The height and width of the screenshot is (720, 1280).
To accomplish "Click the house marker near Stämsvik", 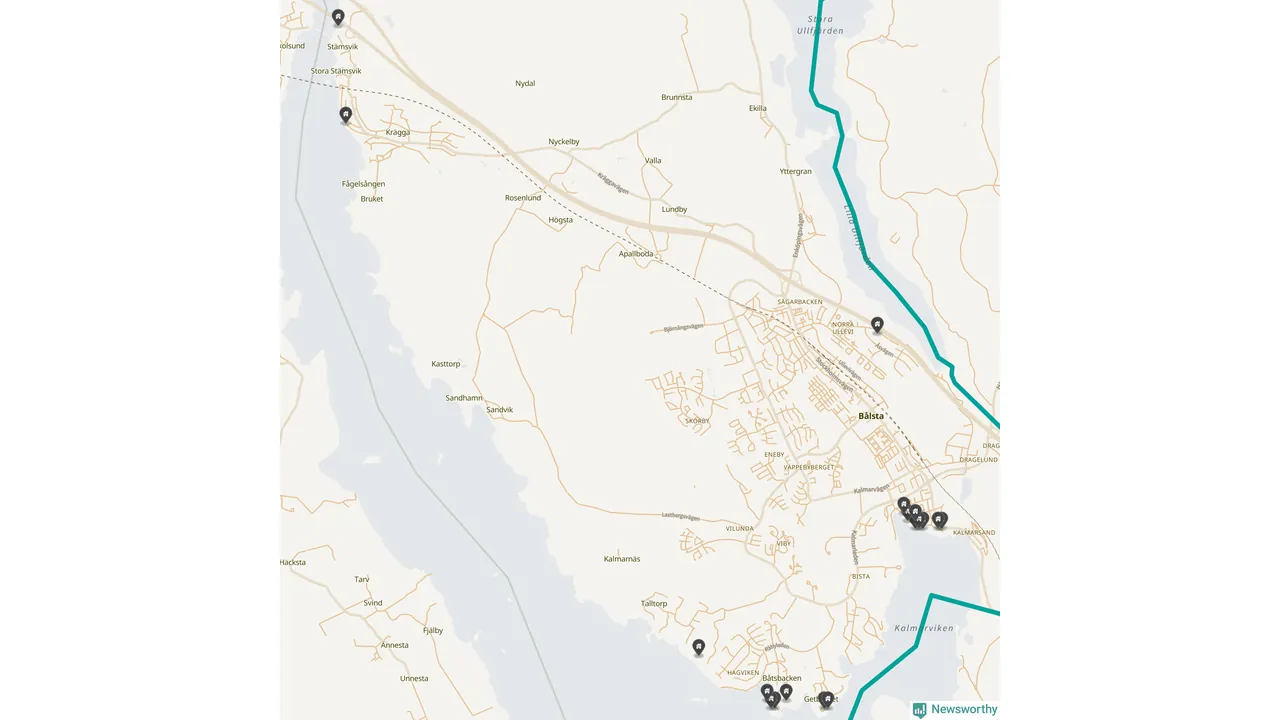I will [338, 16].
